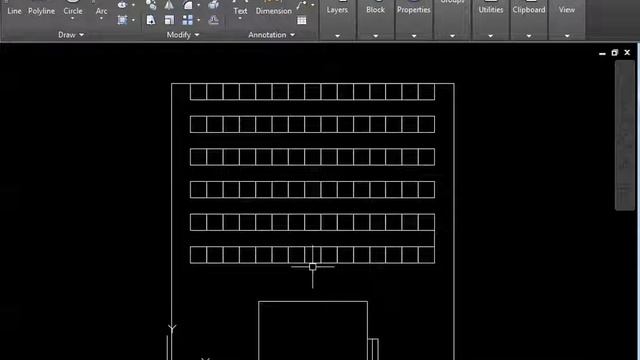Click the Stretch tool icon
Screen dimensions: 640x360
pos(151,20)
